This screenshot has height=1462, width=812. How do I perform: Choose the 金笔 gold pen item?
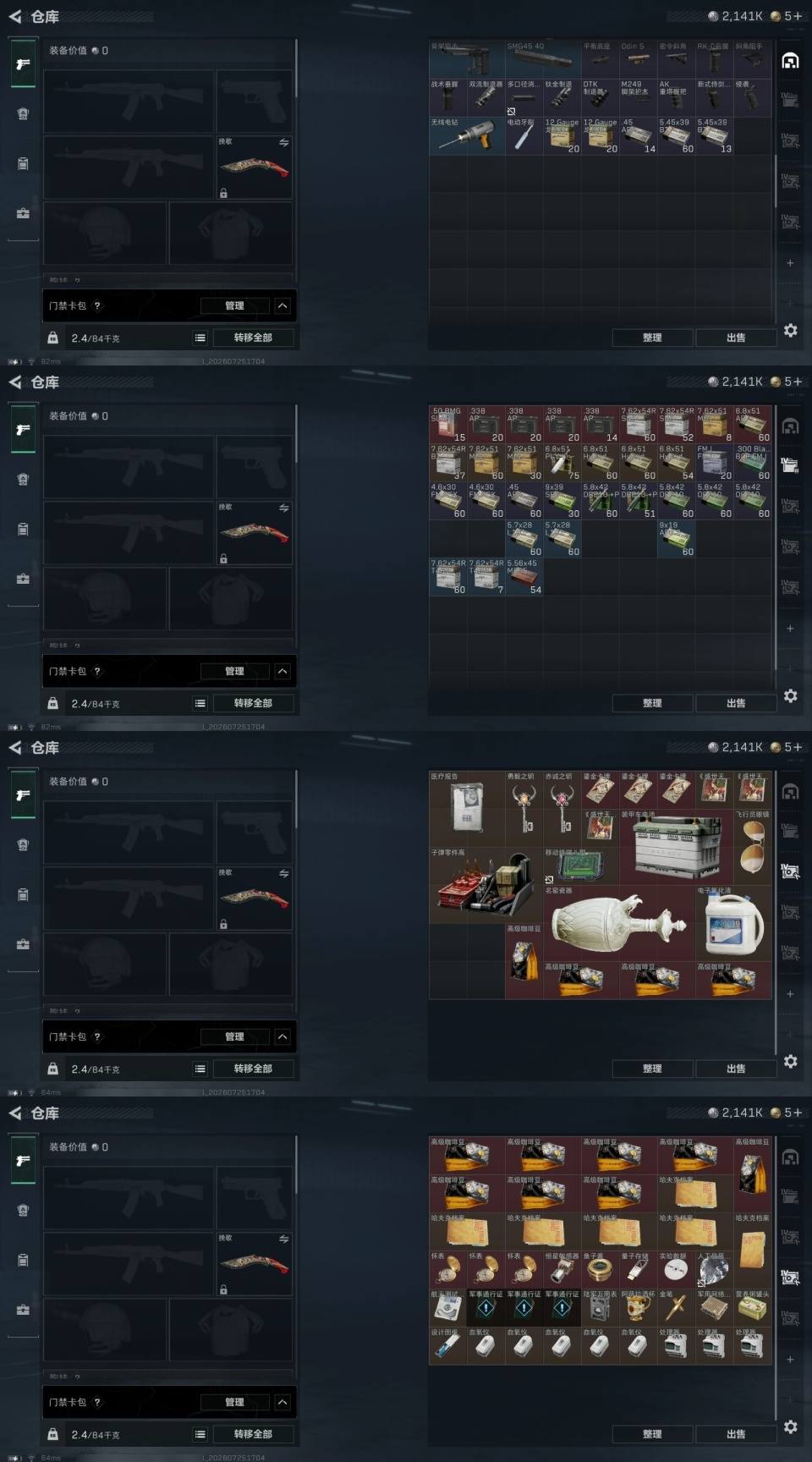[x=676, y=1306]
